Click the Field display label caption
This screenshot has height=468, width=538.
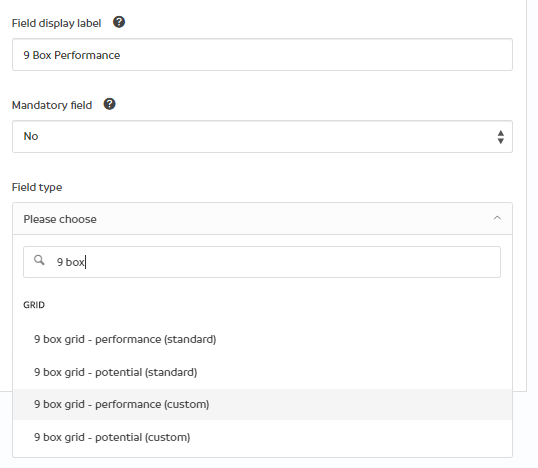click(x=56, y=23)
